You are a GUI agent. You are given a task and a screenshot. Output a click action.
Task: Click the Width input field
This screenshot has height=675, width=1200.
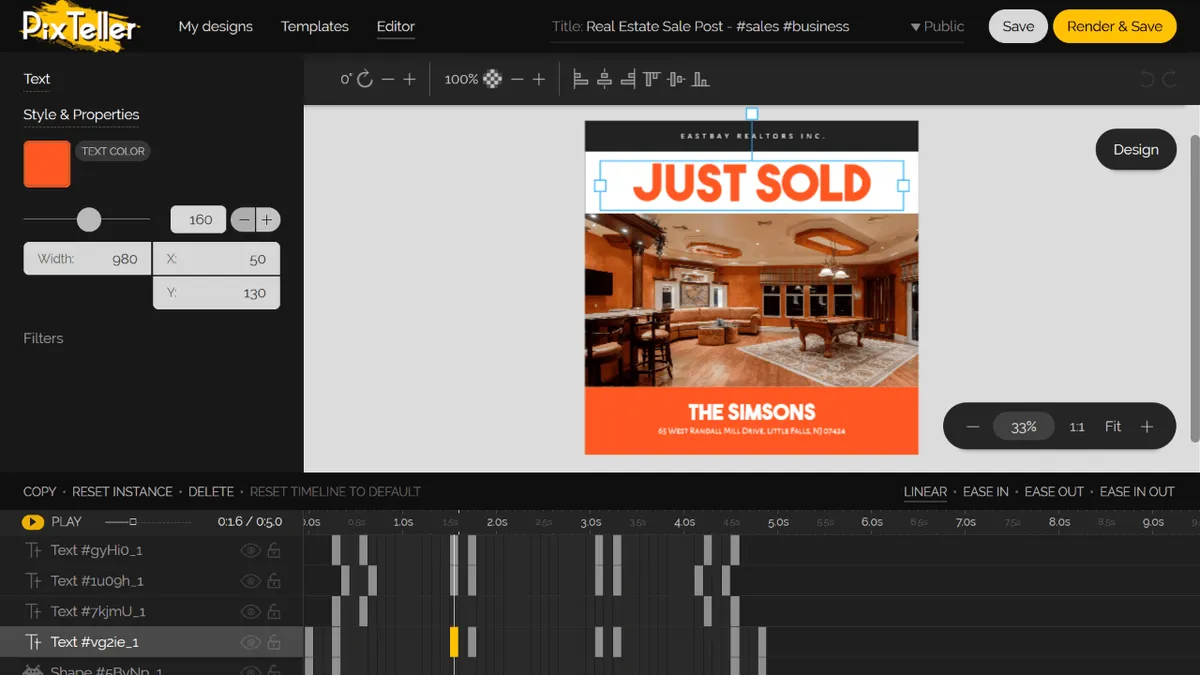(x=87, y=258)
